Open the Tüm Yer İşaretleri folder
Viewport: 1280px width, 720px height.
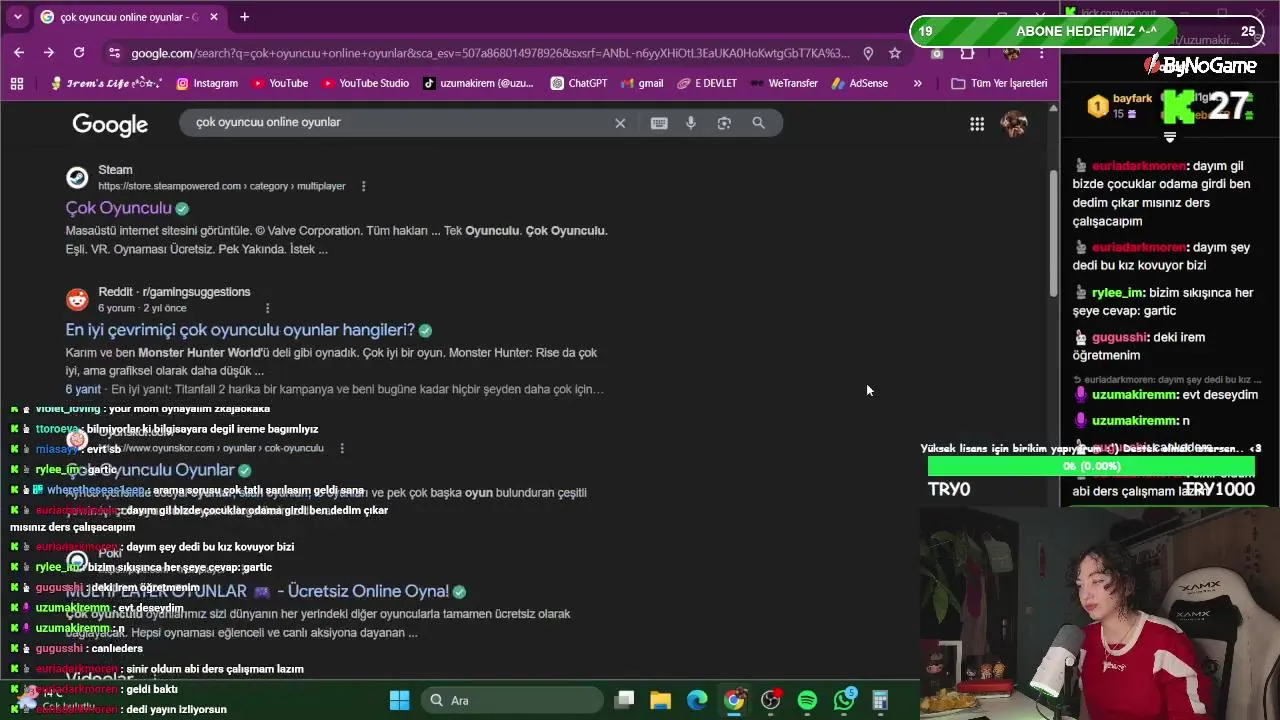[x=1000, y=83]
